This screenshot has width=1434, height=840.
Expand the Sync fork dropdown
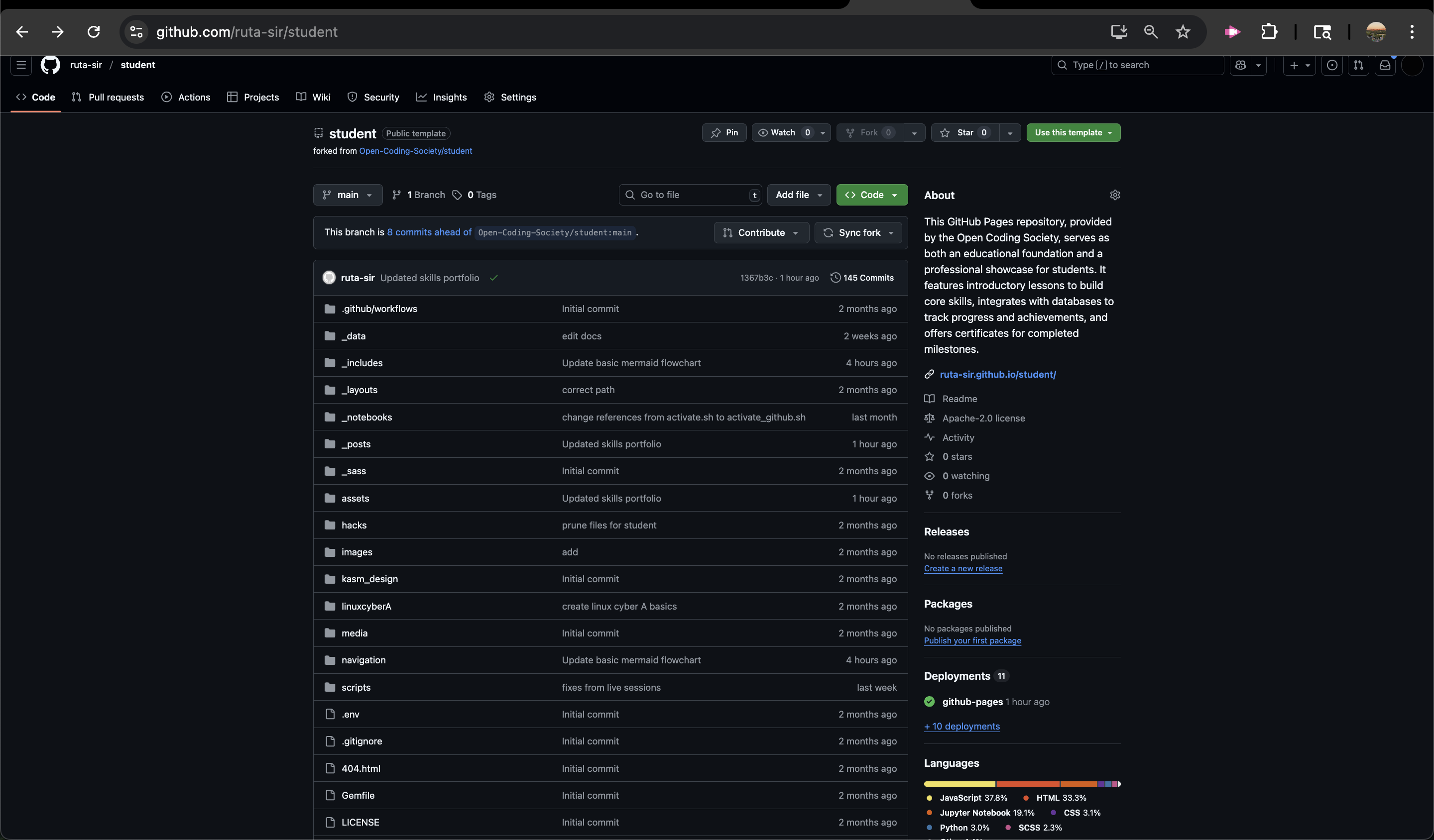coord(858,232)
